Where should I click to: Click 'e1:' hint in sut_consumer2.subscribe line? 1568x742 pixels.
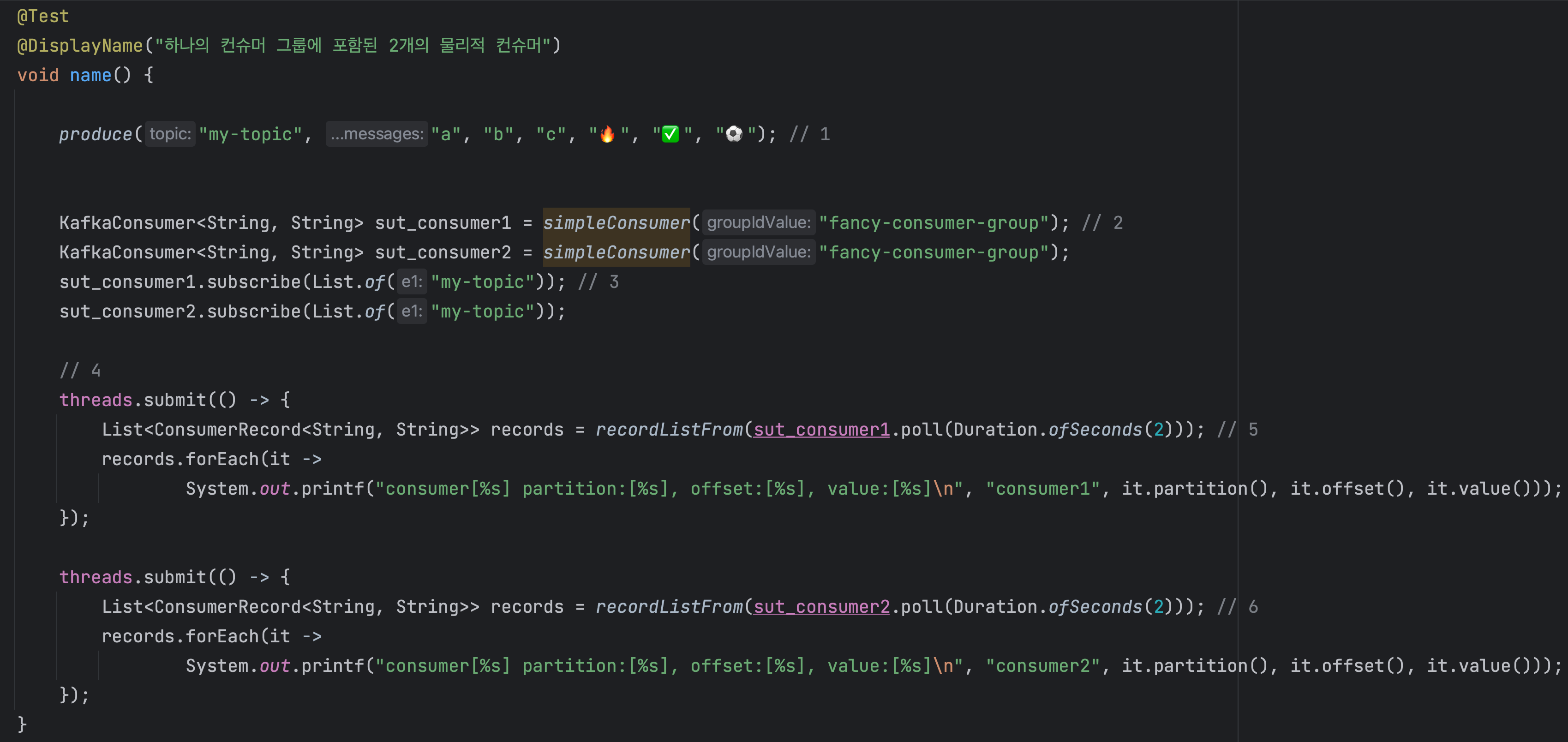412,311
